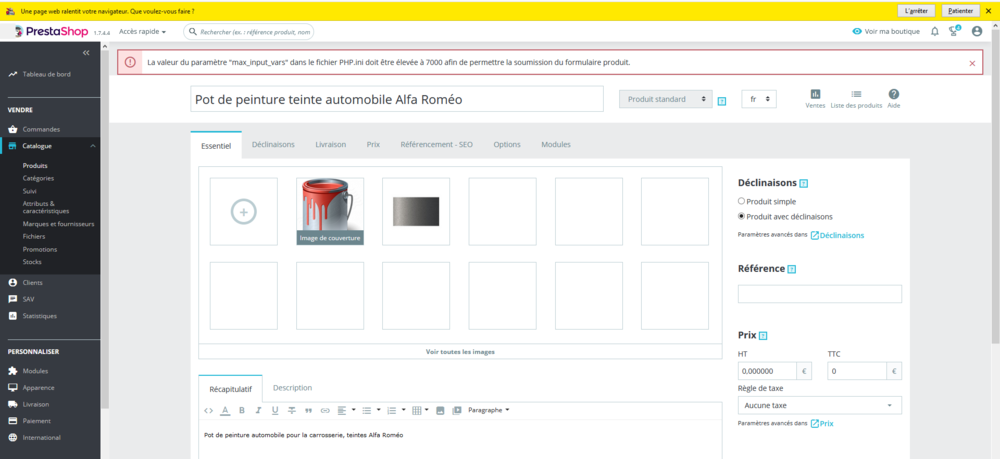Viewport: 1000px width, 459px height.
Task: Switch to the Prix tab
Action: 373,145
